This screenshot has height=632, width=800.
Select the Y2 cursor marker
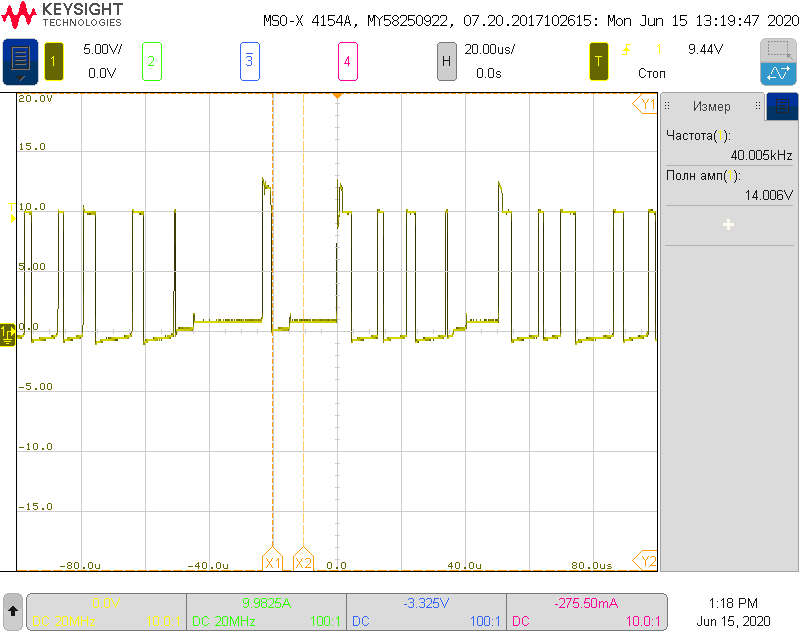[x=645, y=561]
